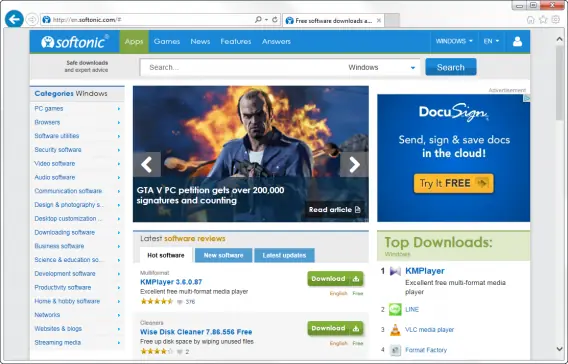Show next slide in the featured carousel
The width and height of the screenshot is (568, 364).
(x=355, y=164)
